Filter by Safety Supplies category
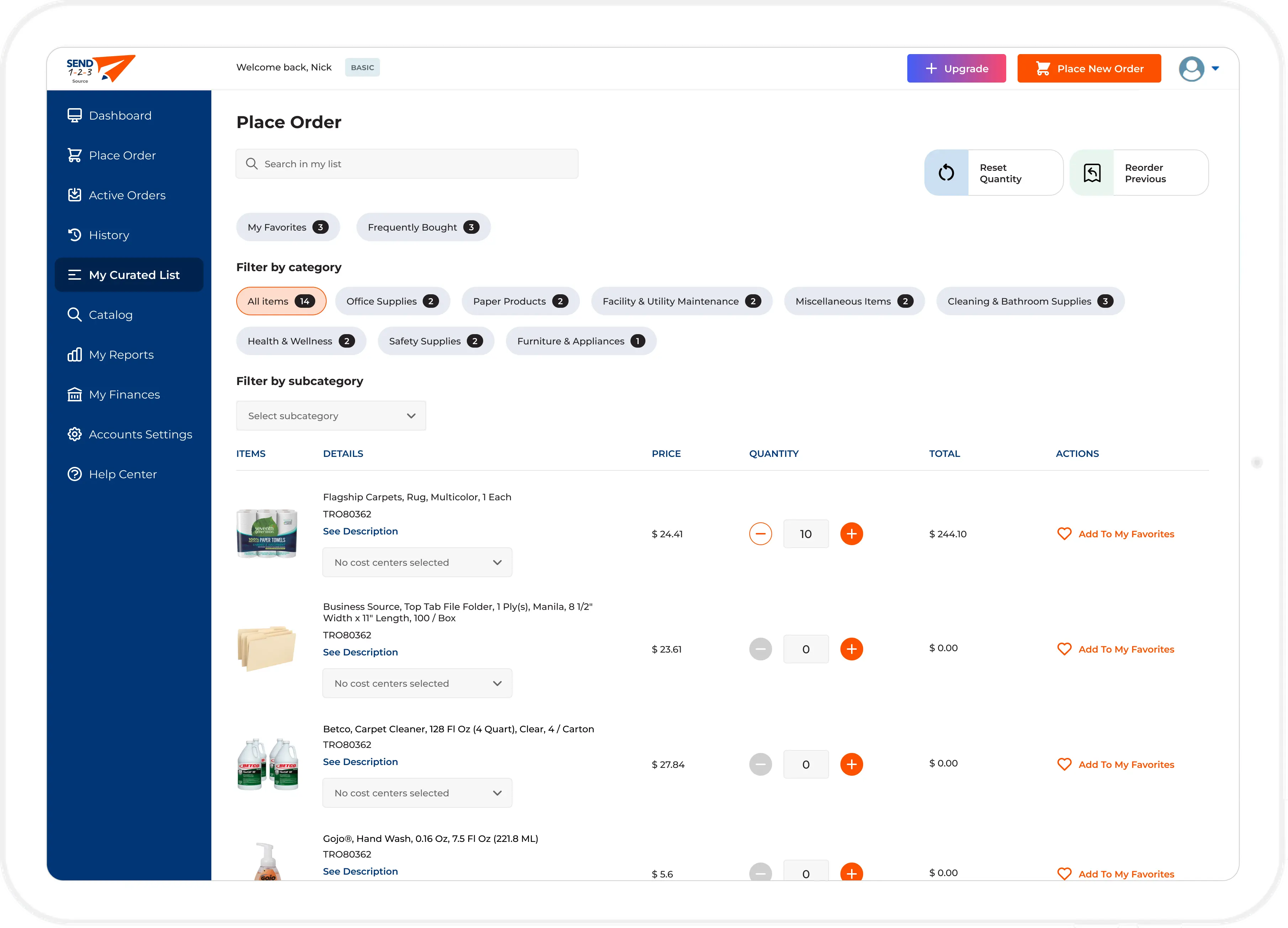This screenshot has height=928, width=1288. point(436,341)
